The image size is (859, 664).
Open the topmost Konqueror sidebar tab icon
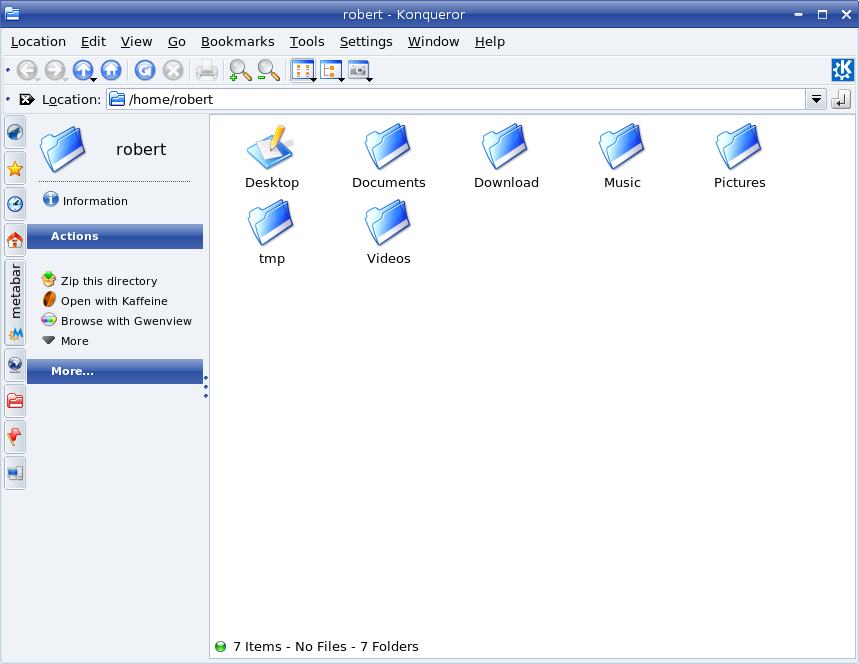tap(15, 132)
